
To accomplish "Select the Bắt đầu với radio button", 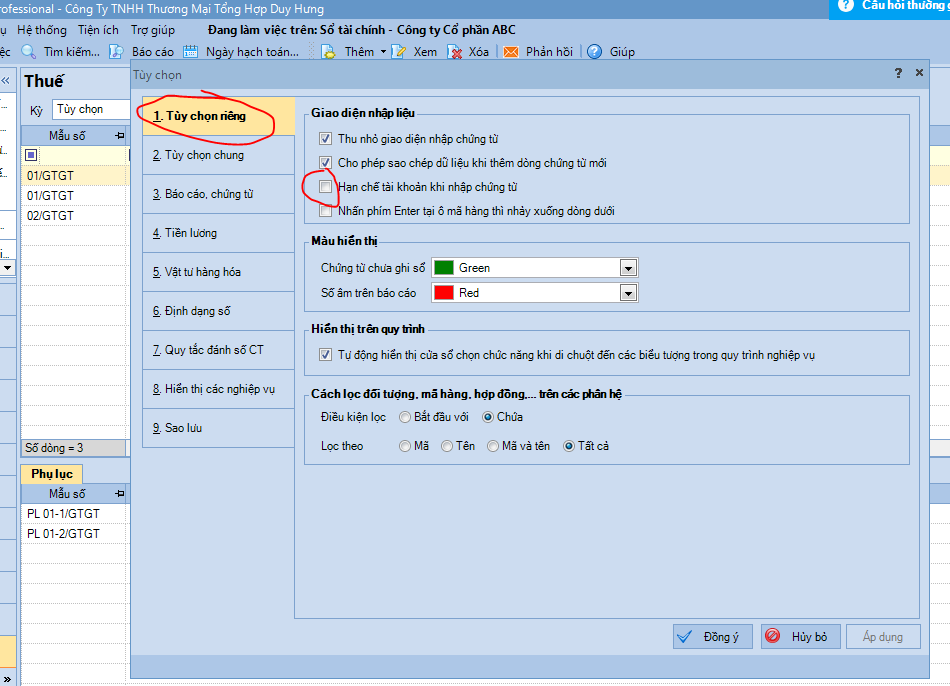I will (405, 417).
